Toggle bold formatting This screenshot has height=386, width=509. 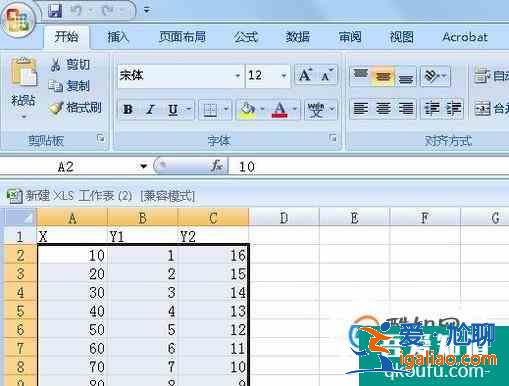tap(128, 109)
